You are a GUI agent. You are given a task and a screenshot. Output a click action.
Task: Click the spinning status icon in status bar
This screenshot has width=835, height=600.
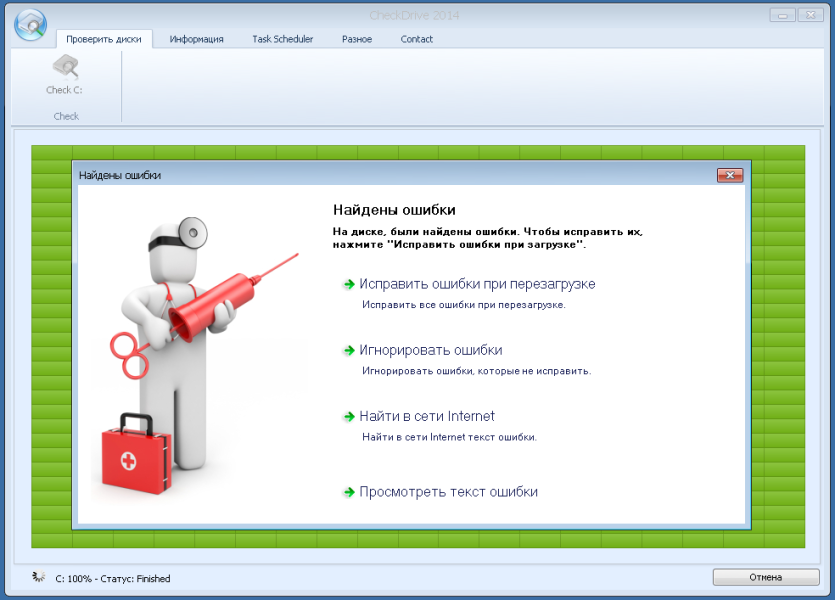pyautogui.click(x=38, y=577)
